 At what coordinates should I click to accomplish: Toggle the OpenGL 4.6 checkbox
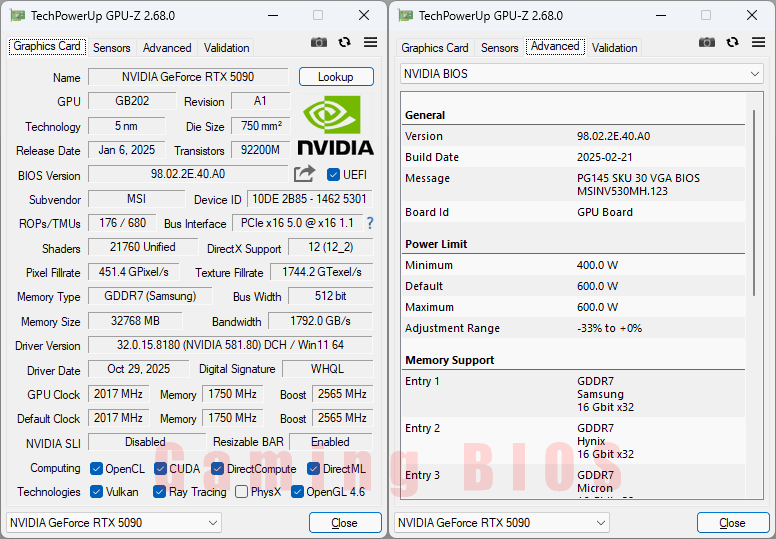(297, 492)
